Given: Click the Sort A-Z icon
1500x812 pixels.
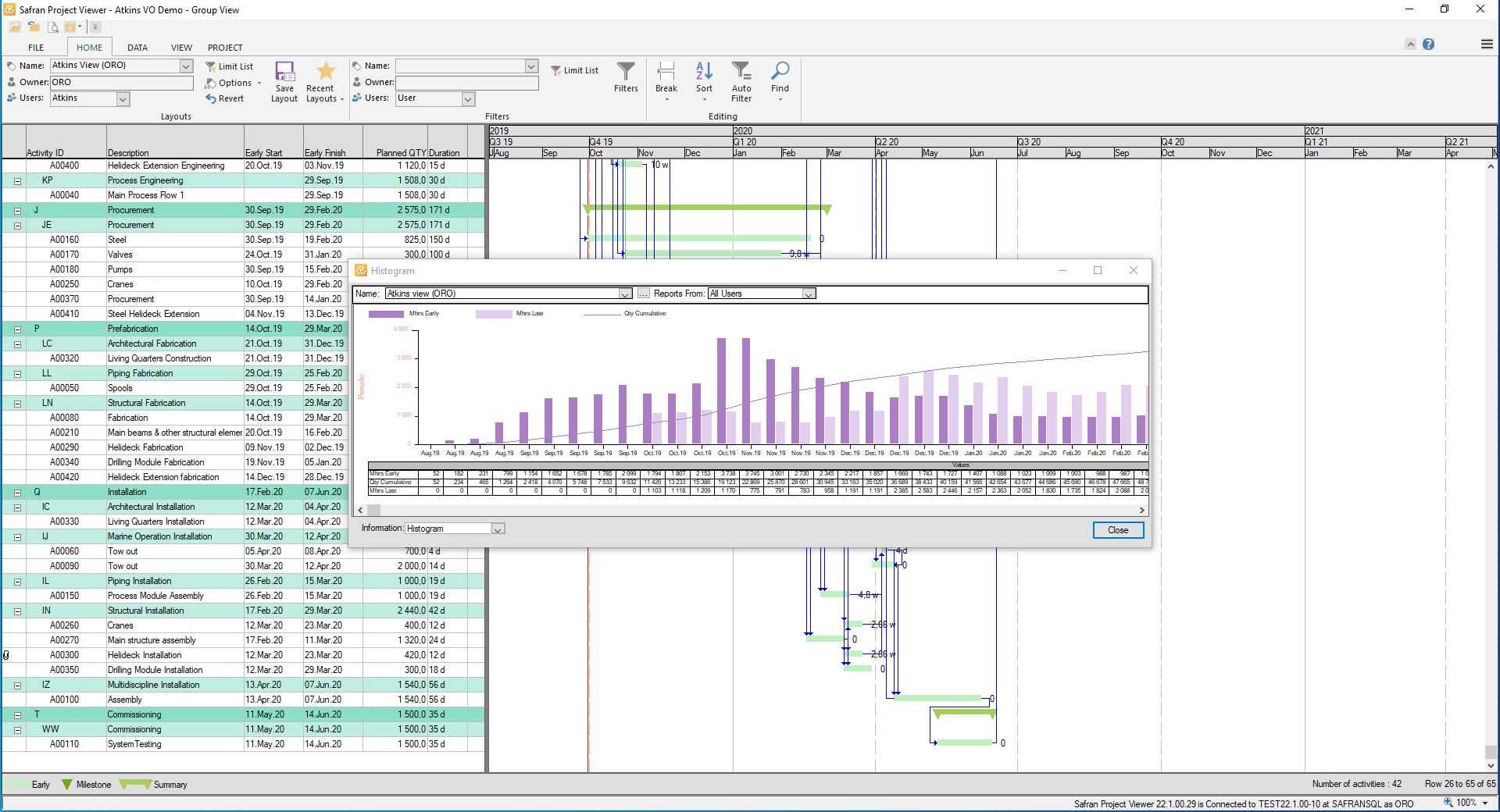Looking at the screenshot, I should pyautogui.click(x=704, y=72).
